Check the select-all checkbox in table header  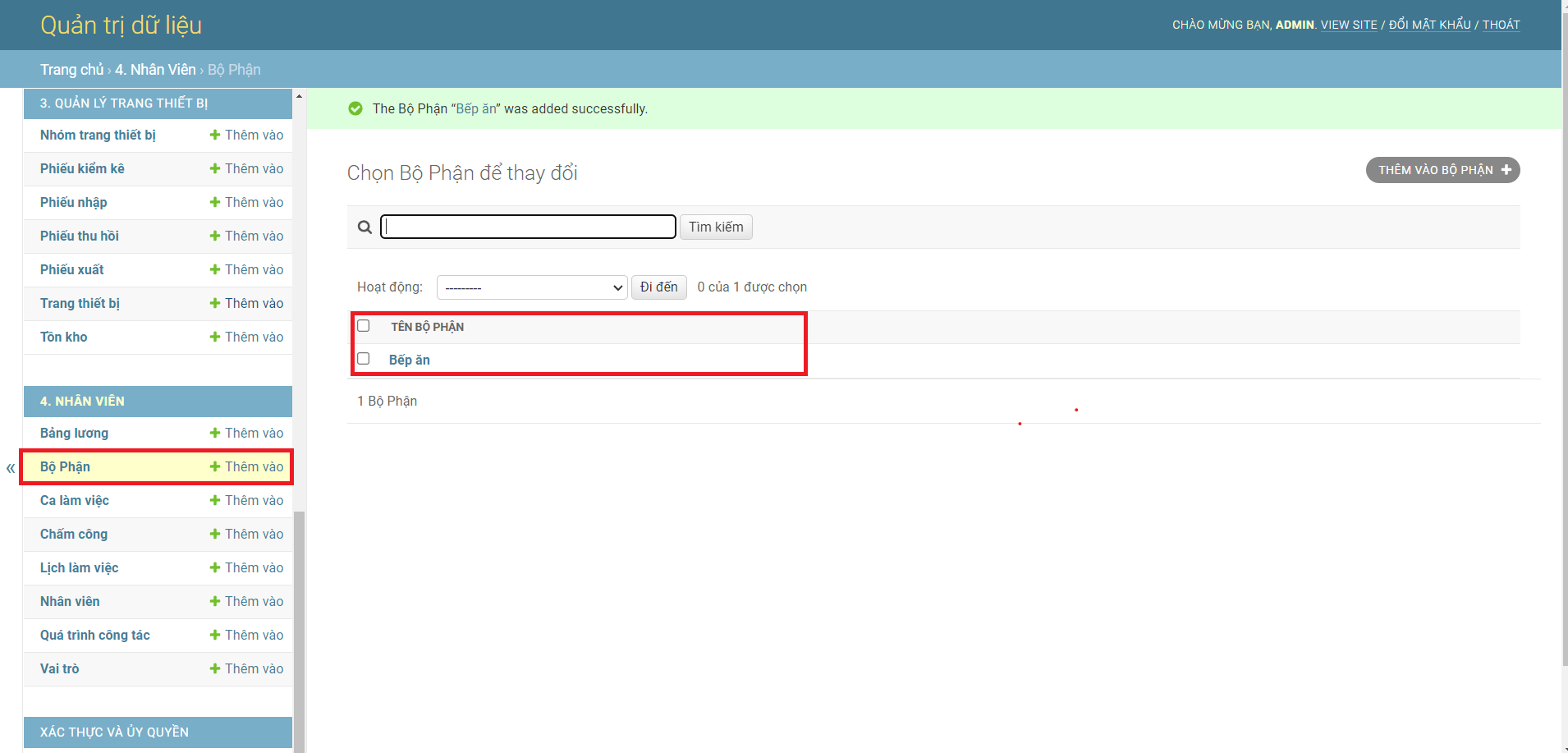[364, 325]
